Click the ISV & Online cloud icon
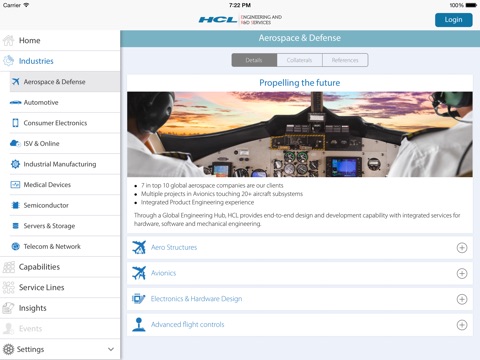Screen dimensions: 480x360 pos(15,143)
